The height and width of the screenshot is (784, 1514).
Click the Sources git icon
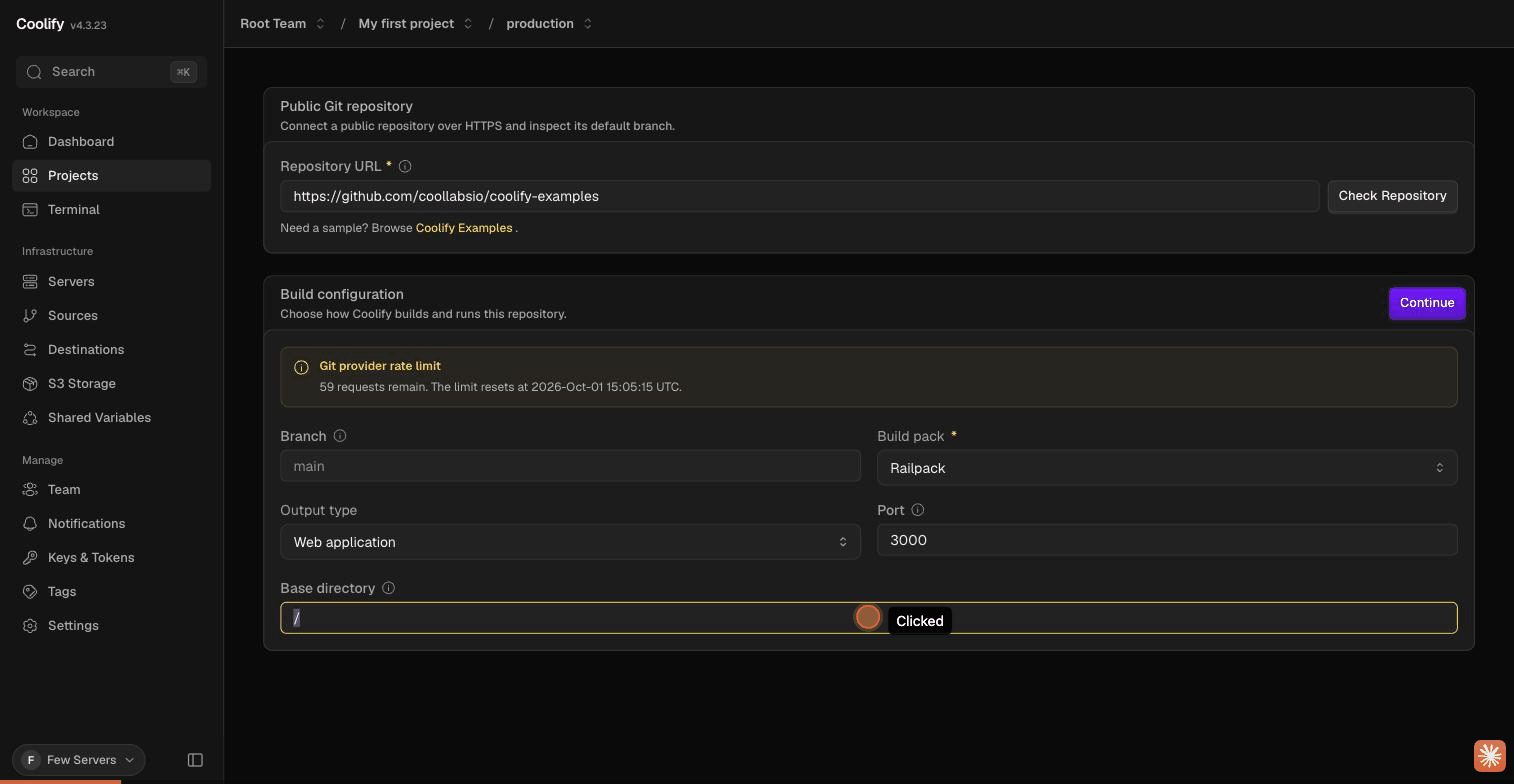tap(31, 316)
